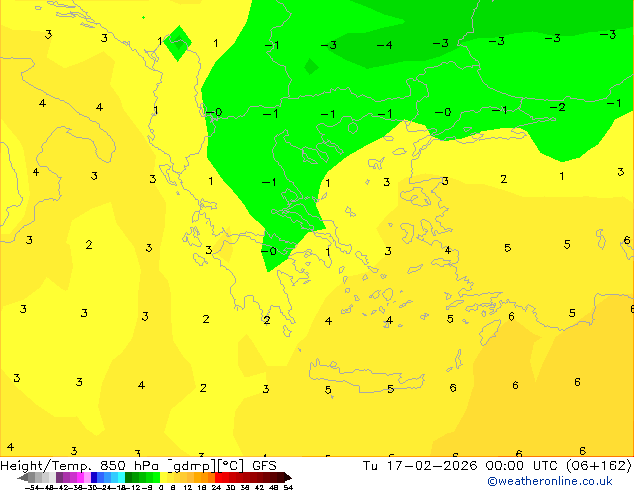Click the "54" label ending the color scale

[x=288, y=487]
